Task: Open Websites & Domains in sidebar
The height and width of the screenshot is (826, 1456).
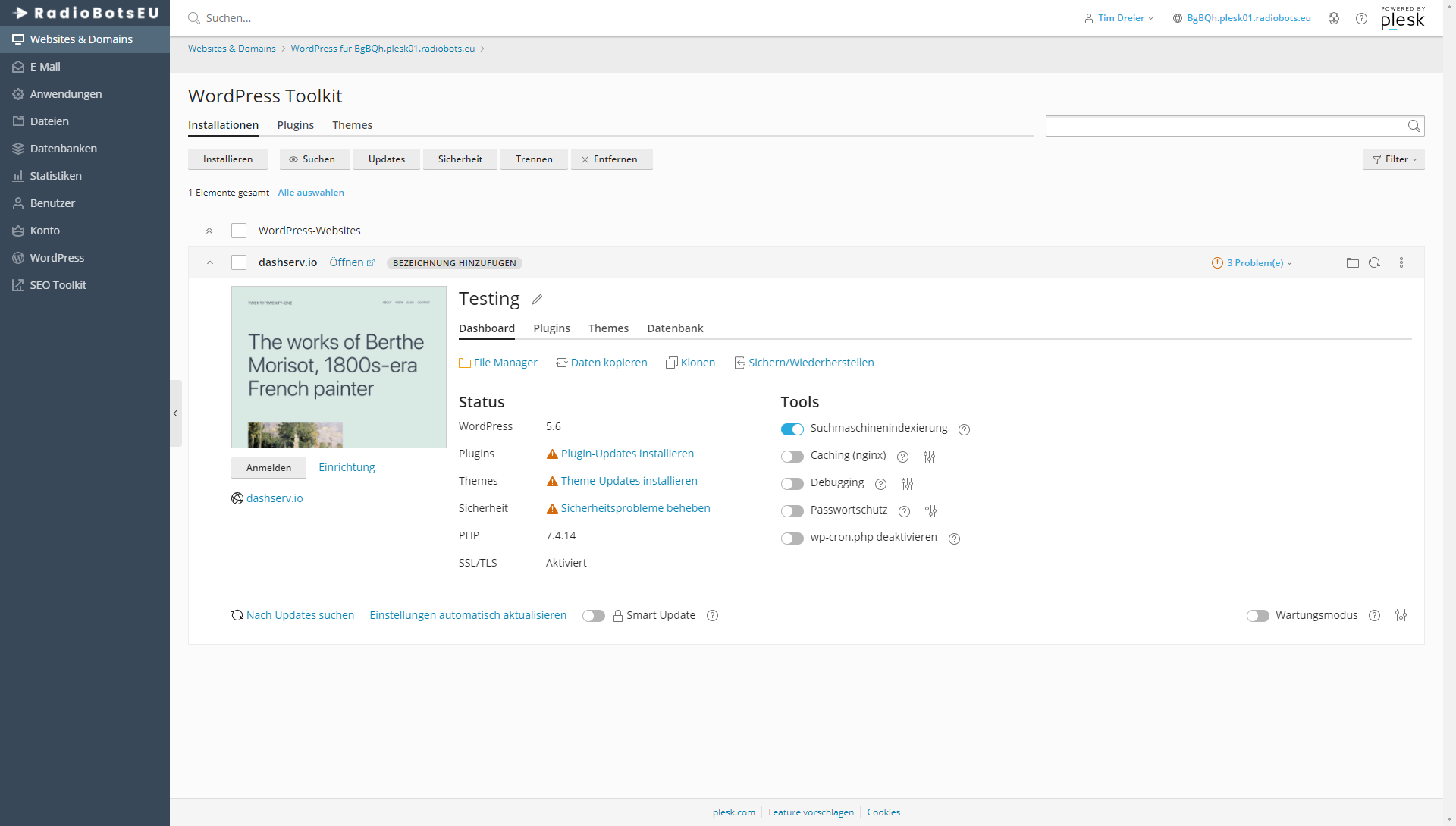Action: pyautogui.click(x=85, y=39)
